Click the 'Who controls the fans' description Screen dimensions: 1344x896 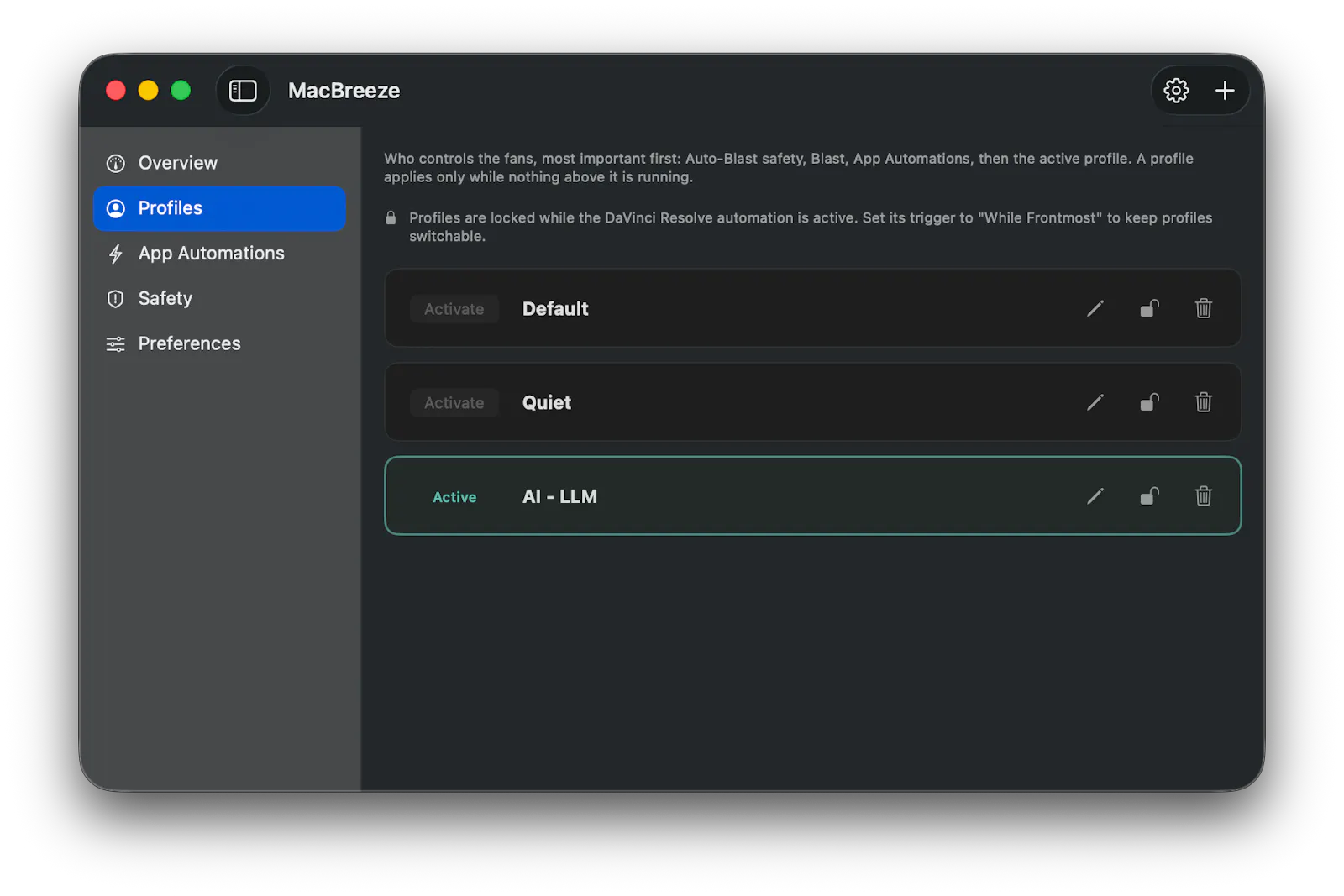(789, 168)
